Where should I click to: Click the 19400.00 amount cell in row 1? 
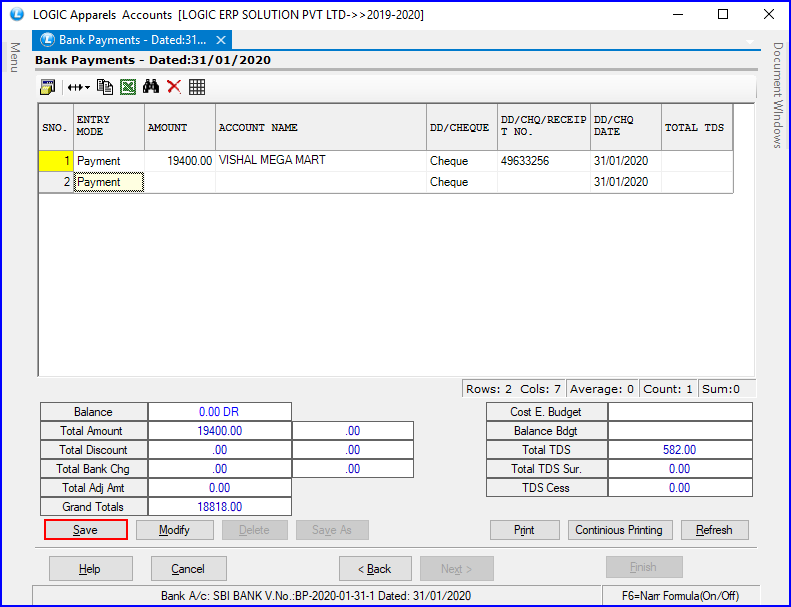pos(180,161)
